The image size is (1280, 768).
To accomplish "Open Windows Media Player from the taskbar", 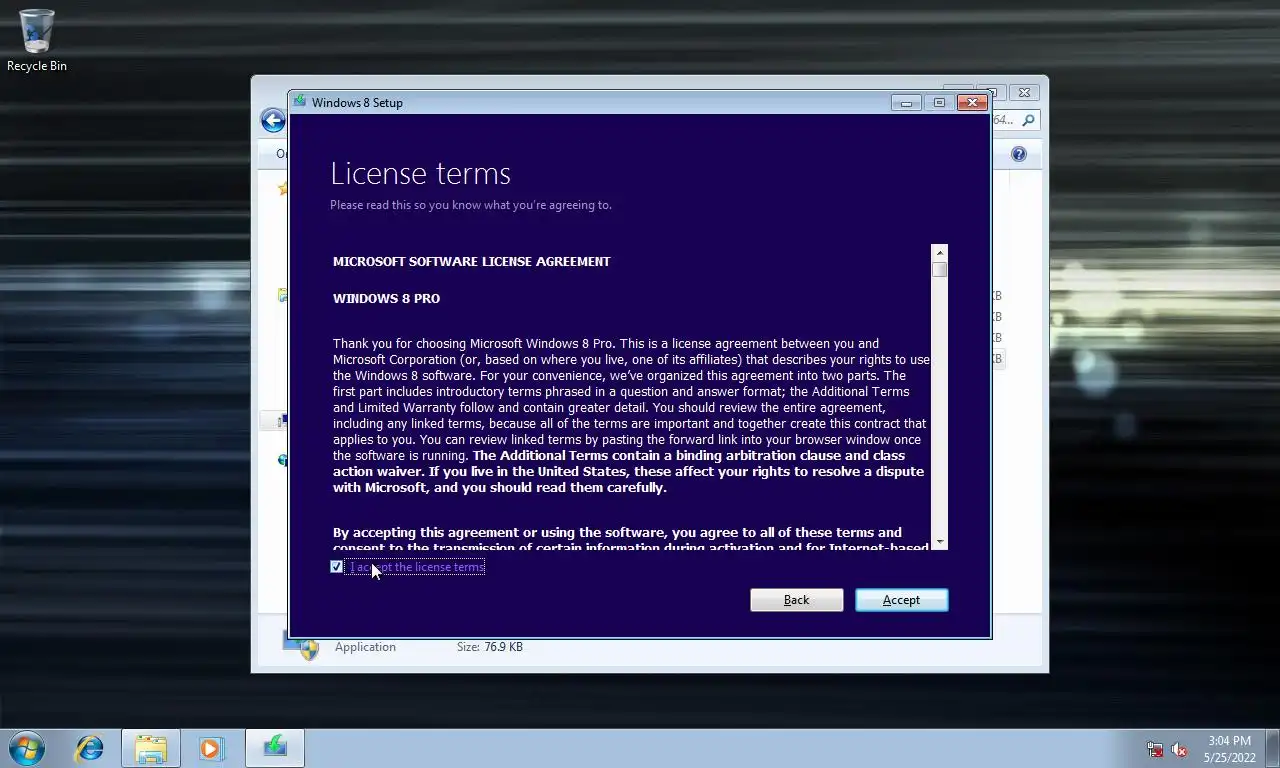I will pyautogui.click(x=211, y=748).
